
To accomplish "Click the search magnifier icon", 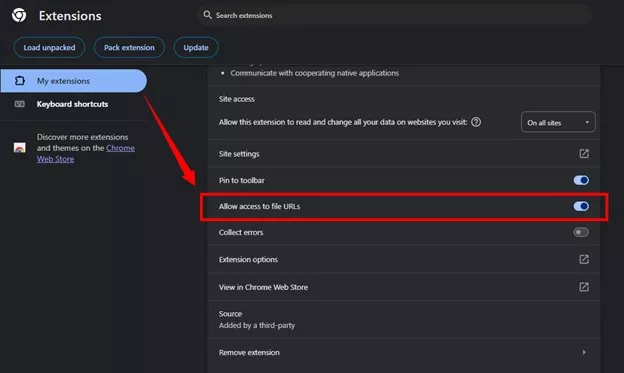I will (x=207, y=15).
